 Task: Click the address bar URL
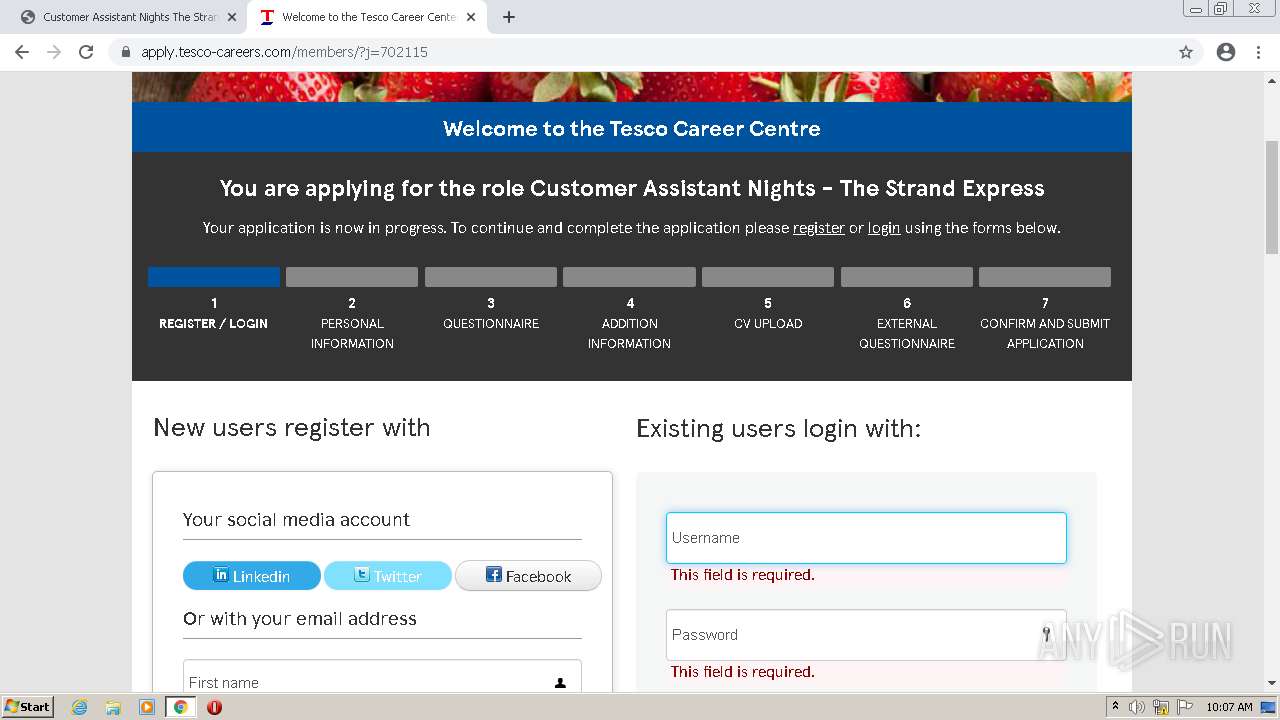pos(284,52)
